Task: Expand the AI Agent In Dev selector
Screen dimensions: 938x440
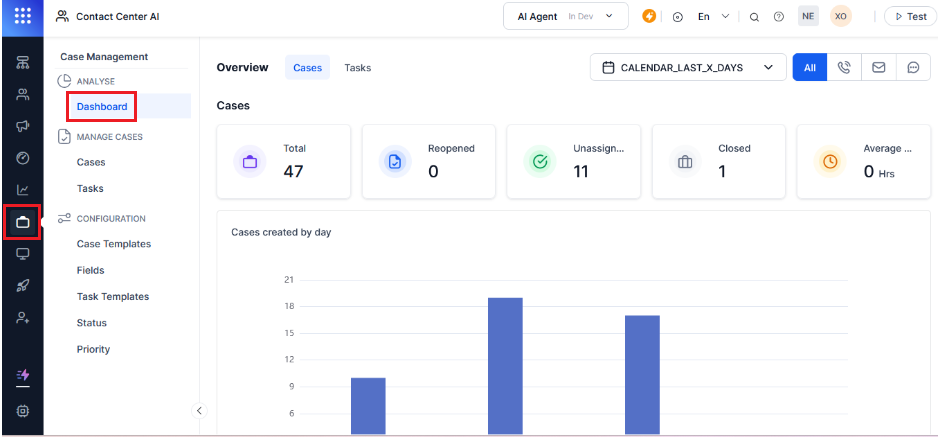Action: pos(565,16)
